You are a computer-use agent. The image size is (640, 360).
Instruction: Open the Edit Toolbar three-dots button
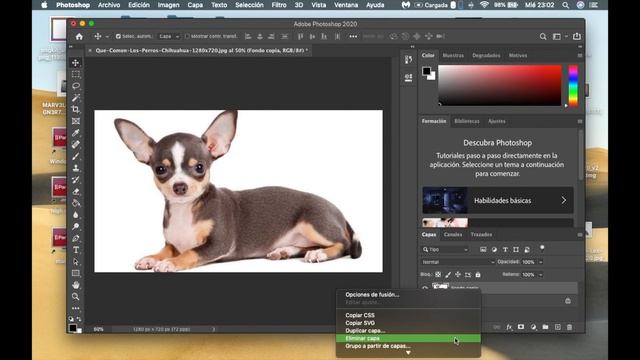coord(76,308)
